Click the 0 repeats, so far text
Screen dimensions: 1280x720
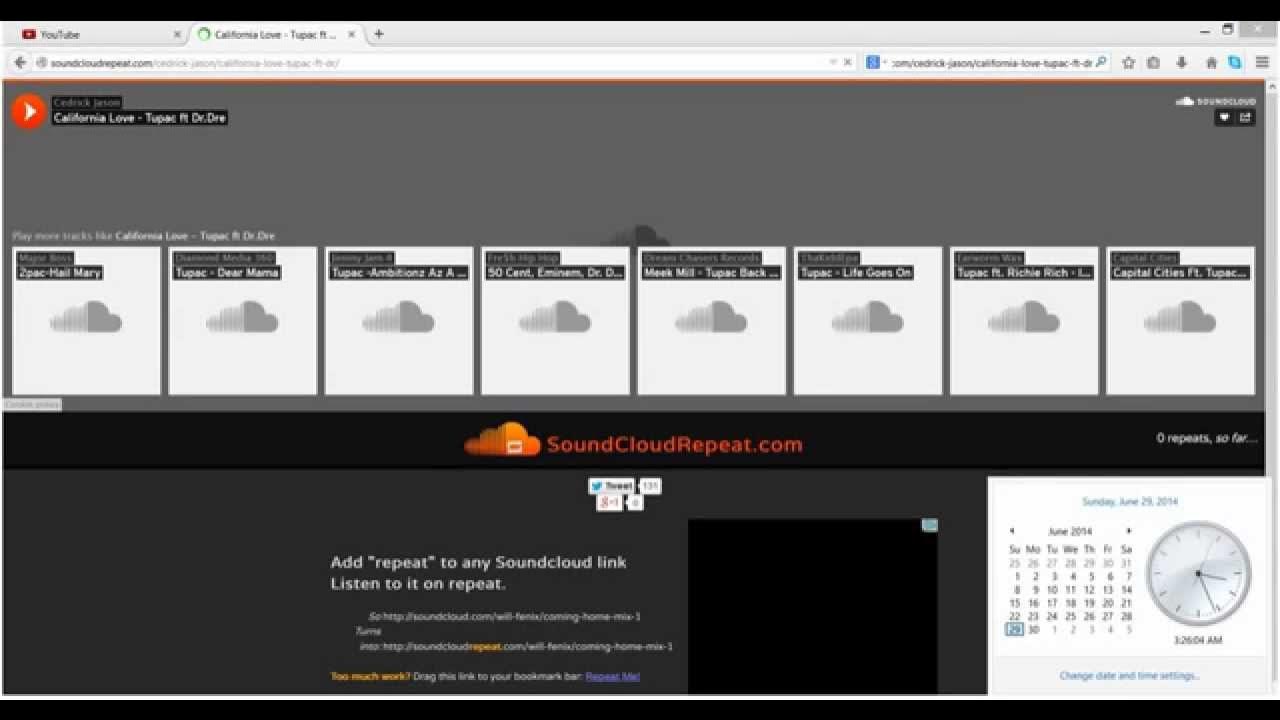[1207, 438]
